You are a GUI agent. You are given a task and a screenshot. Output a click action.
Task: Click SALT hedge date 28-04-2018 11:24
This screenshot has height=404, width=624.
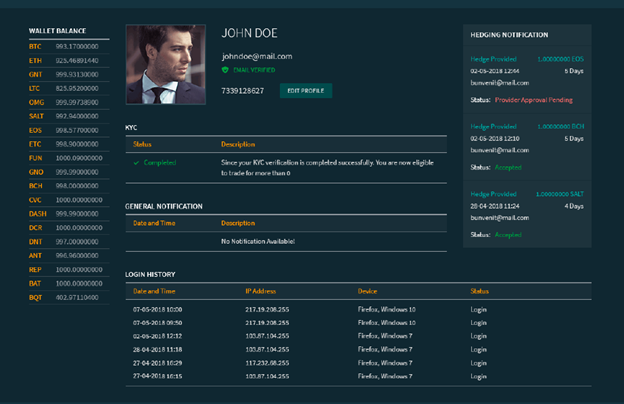click(495, 206)
